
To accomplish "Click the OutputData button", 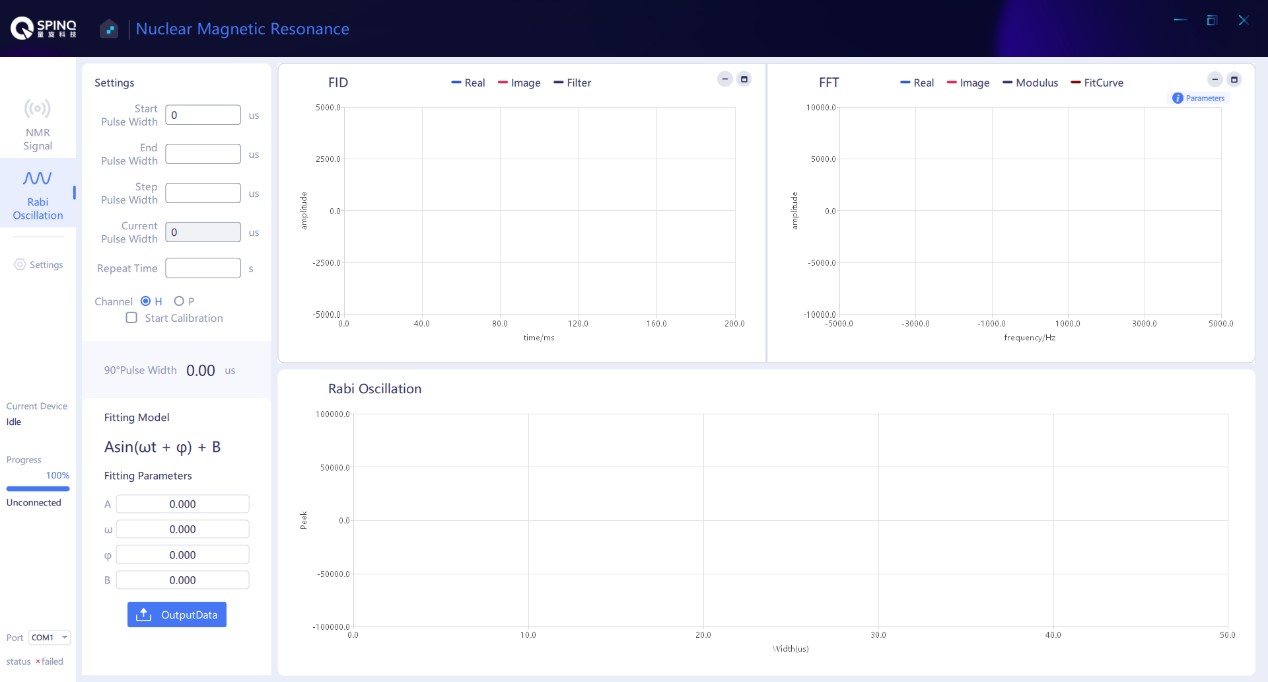I will [x=177, y=614].
